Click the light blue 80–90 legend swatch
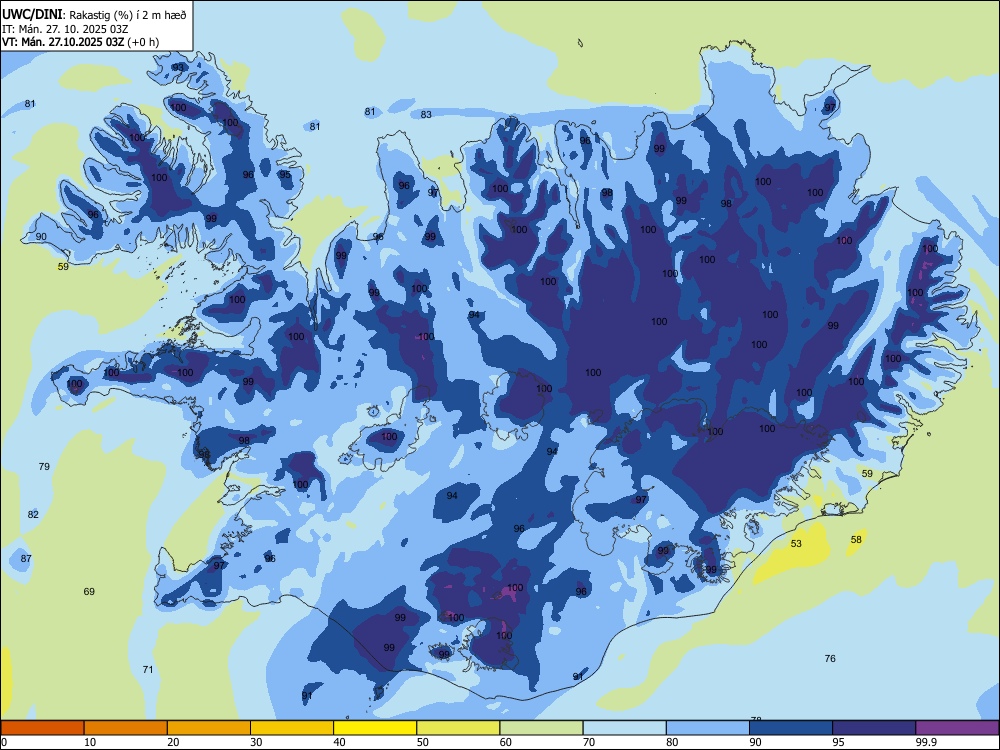This screenshot has width=1000, height=750. tap(708, 728)
